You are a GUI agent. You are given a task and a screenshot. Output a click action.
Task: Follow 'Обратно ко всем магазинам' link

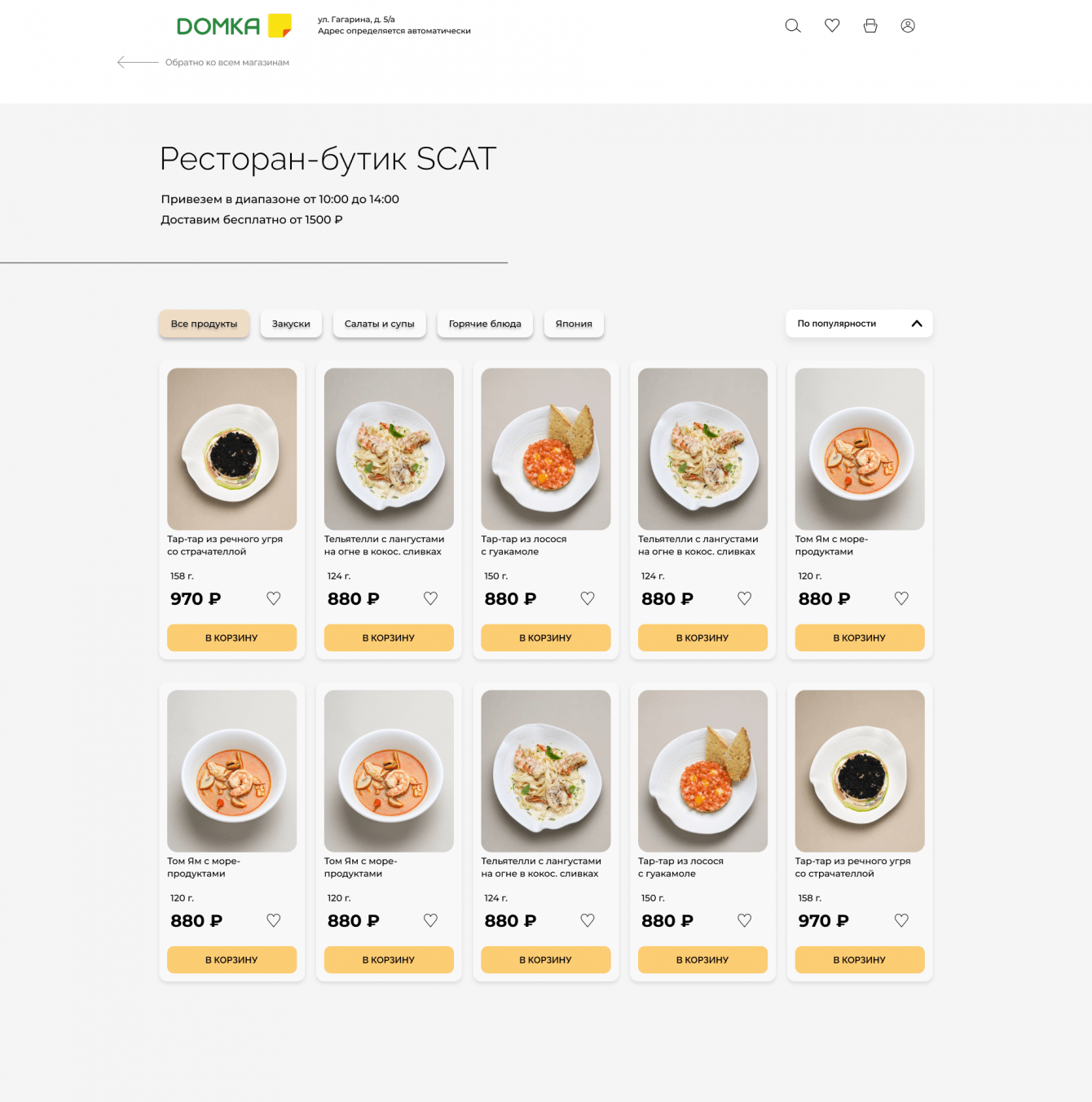click(227, 63)
